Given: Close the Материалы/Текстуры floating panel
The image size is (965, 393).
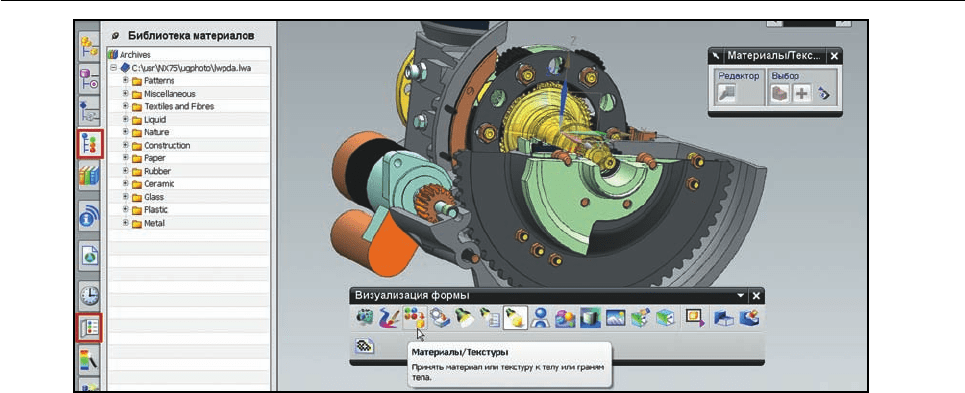Looking at the screenshot, I should 834,56.
